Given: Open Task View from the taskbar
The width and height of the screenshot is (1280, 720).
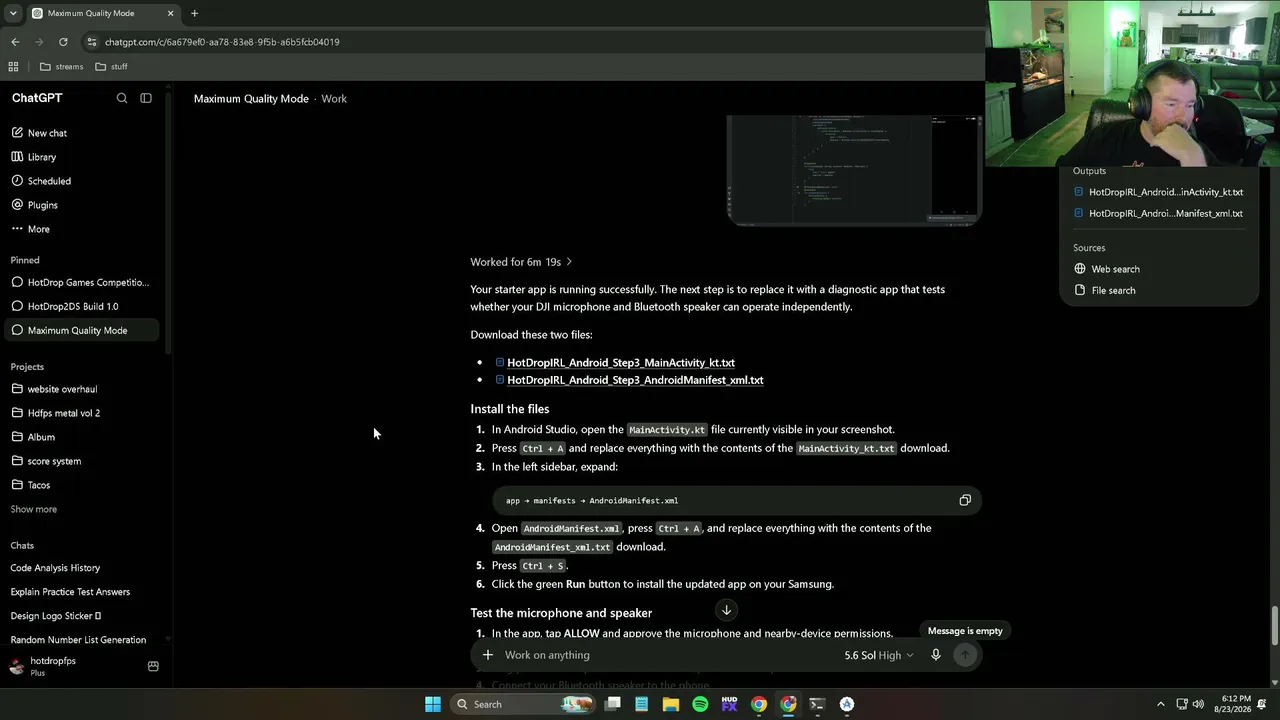Looking at the screenshot, I should pyautogui.click(x=613, y=704).
